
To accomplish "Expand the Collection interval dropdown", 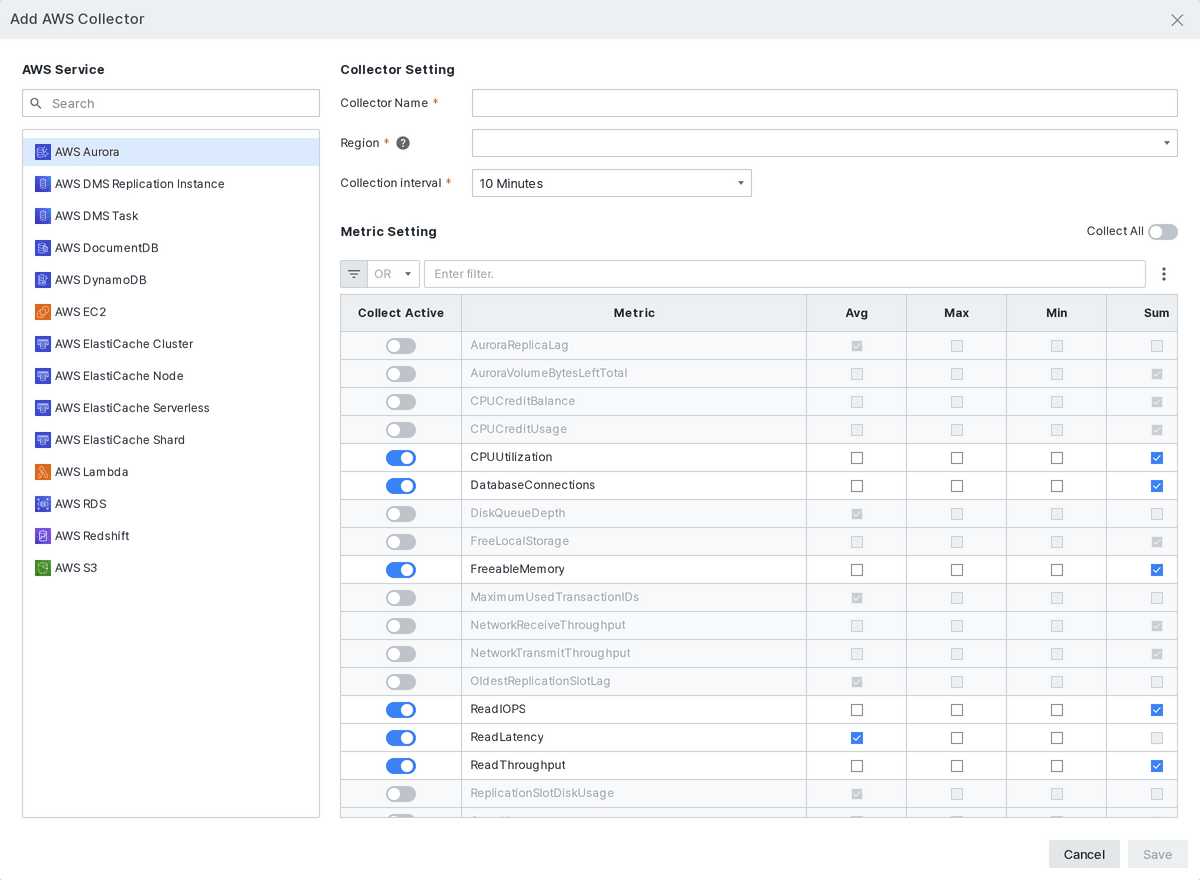I will click(x=612, y=183).
